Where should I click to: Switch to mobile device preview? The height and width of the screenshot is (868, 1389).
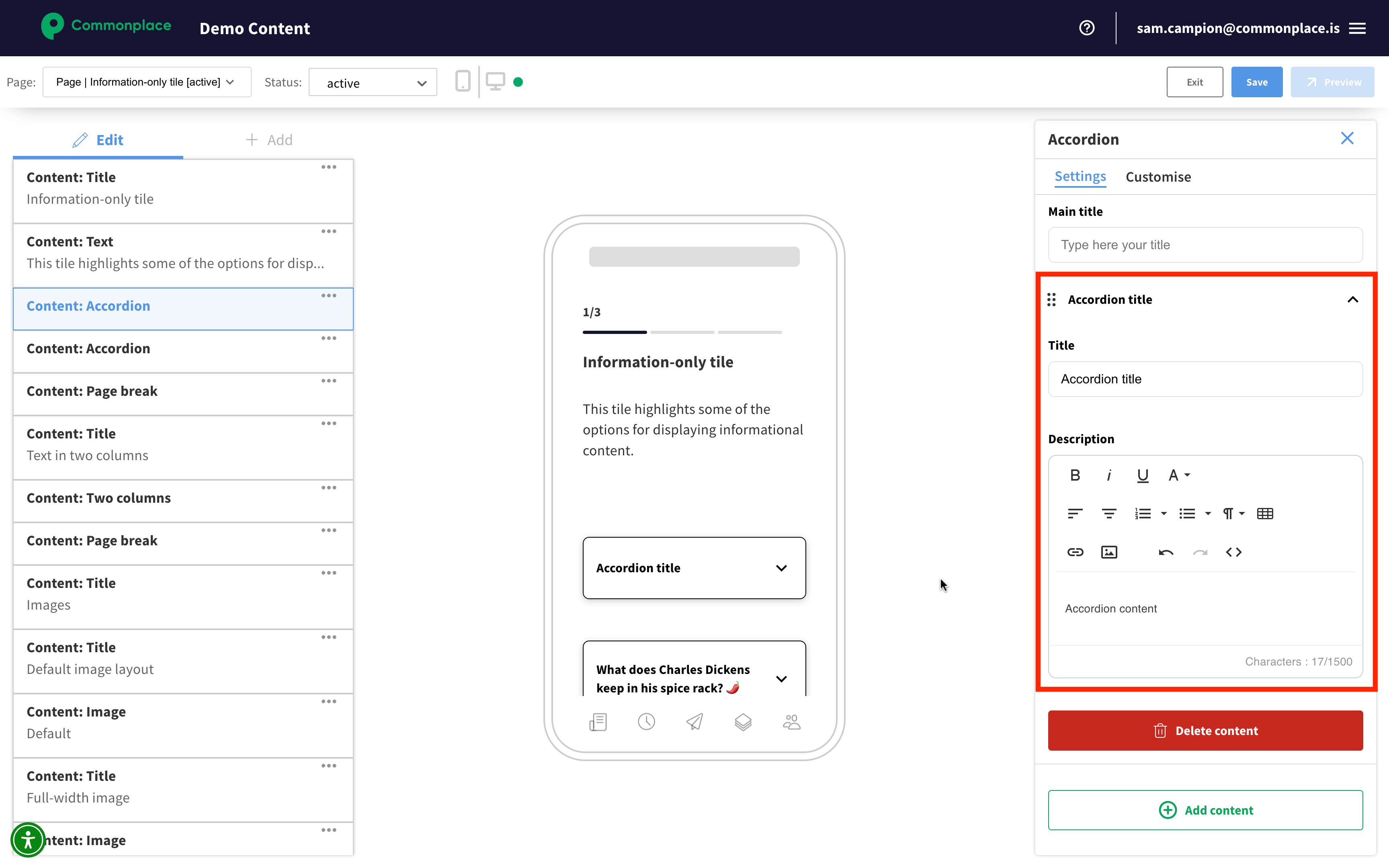[463, 82]
